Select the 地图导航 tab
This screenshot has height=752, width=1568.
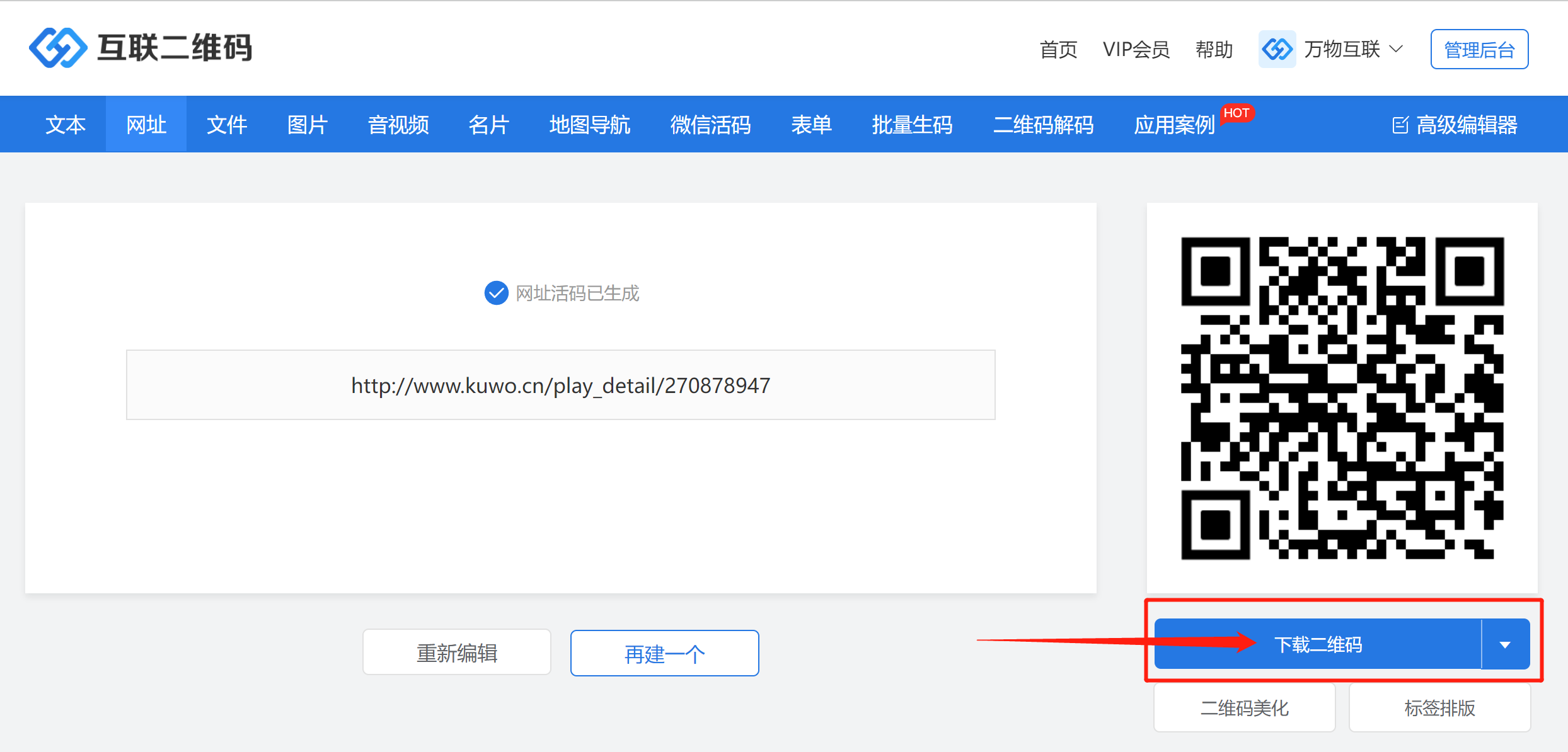click(x=590, y=125)
